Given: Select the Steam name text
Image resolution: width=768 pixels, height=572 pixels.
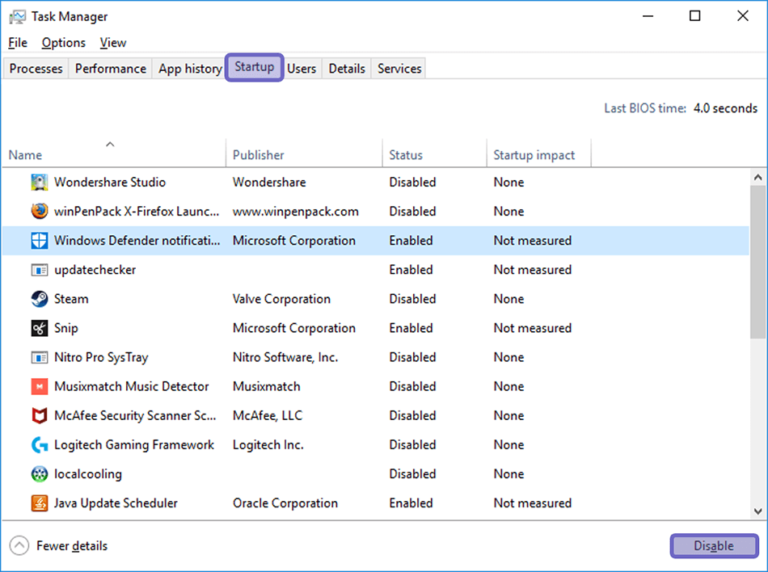Looking at the screenshot, I should click(x=71, y=299).
